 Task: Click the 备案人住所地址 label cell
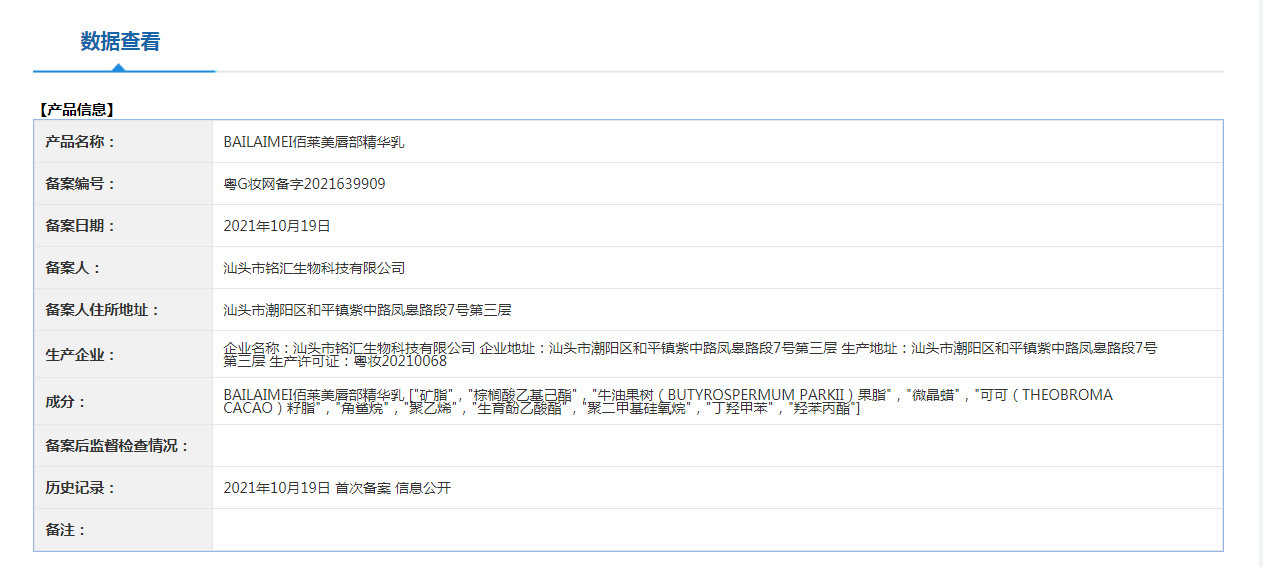tap(123, 310)
